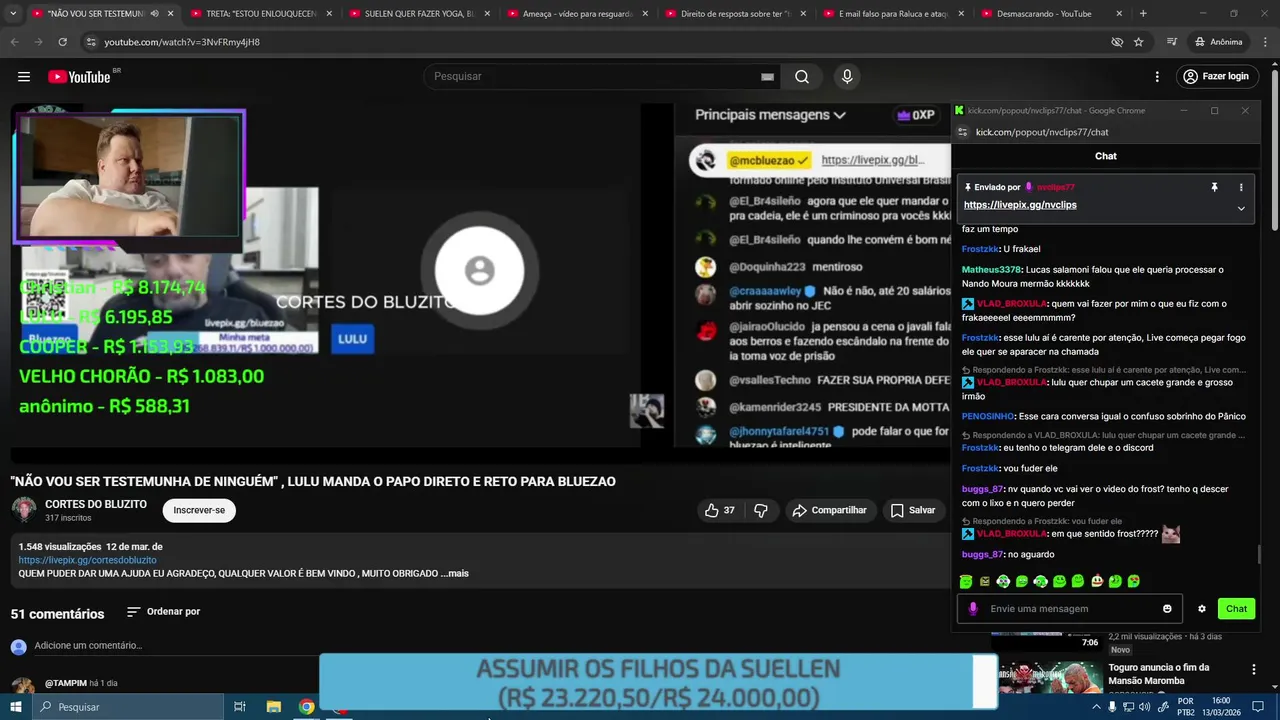Screen dimensions: 1280x720
Task: Send message with the green Chat button
Action: tap(1236, 609)
